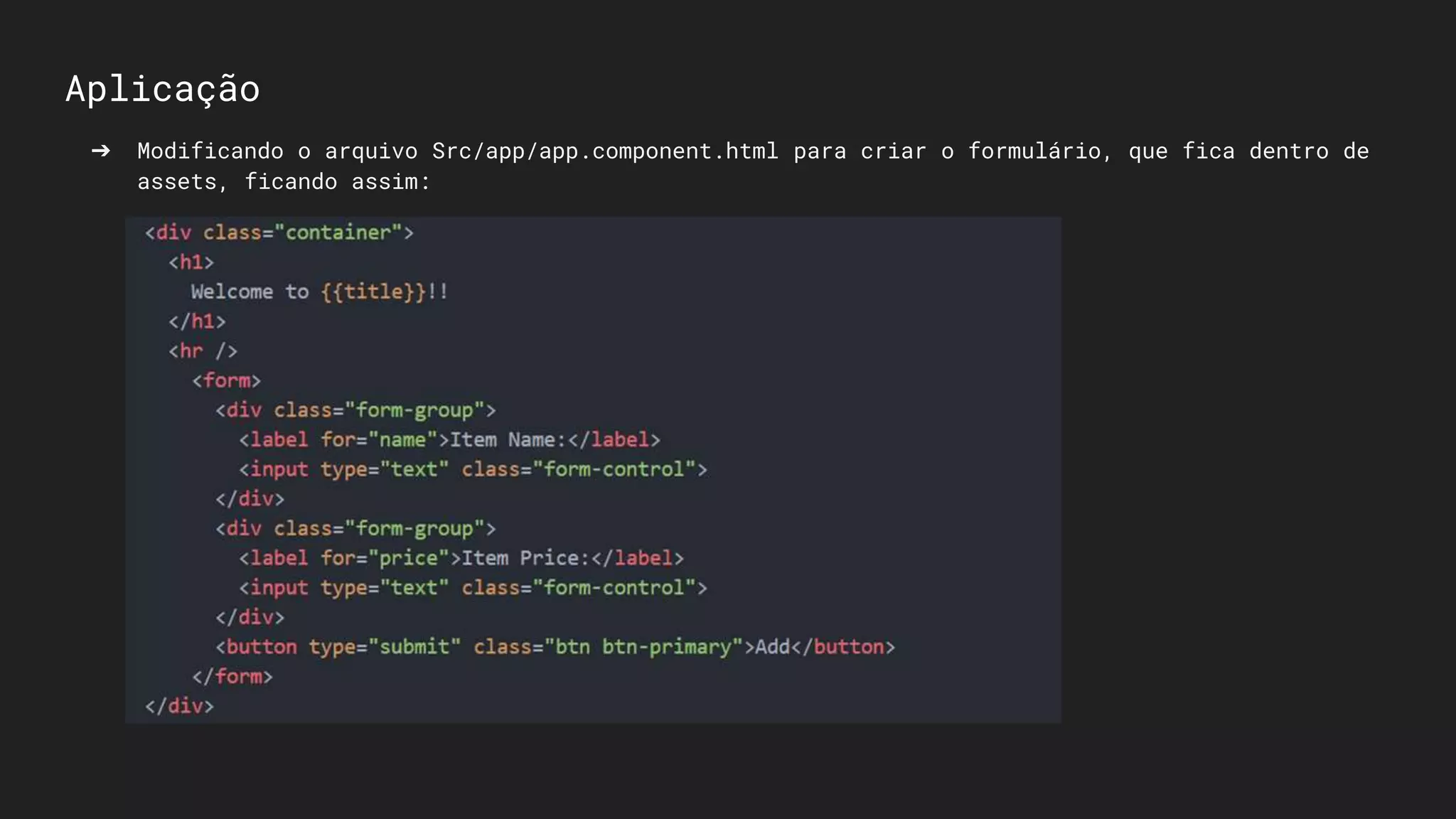The width and height of the screenshot is (1456, 819).
Task: Click the closing </h1> tag line
Action: 197,321
